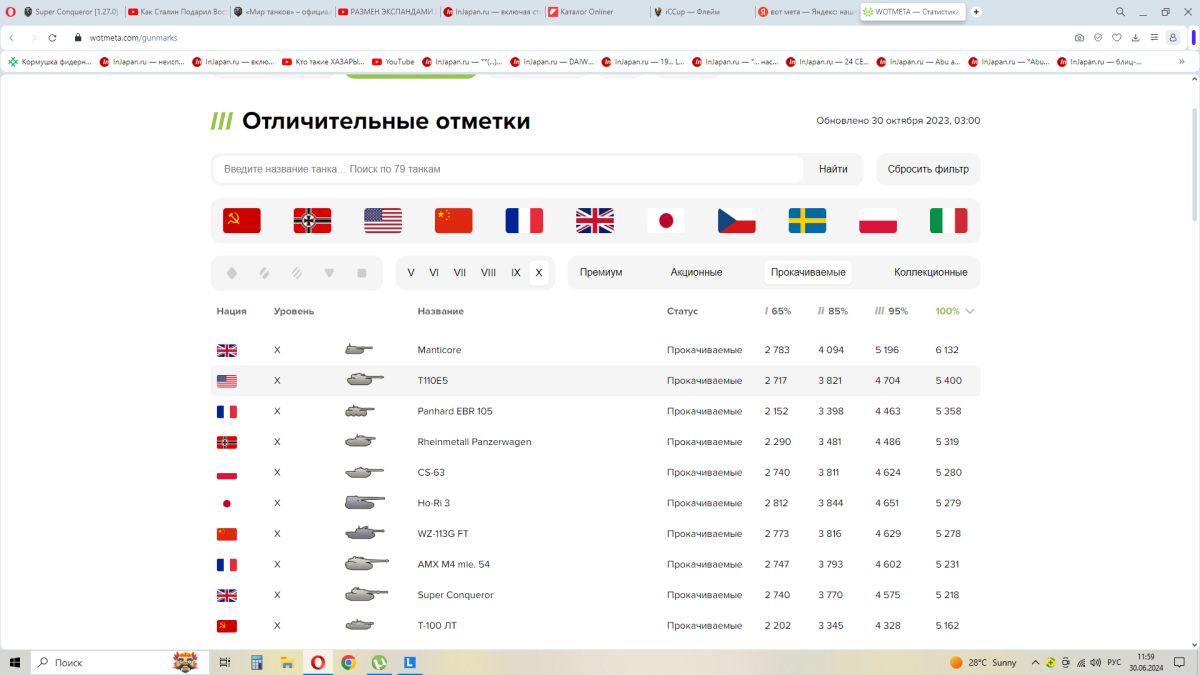The height and width of the screenshot is (675, 1200).
Task: Show hidden system tray icons
Action: coord(1037,662)
